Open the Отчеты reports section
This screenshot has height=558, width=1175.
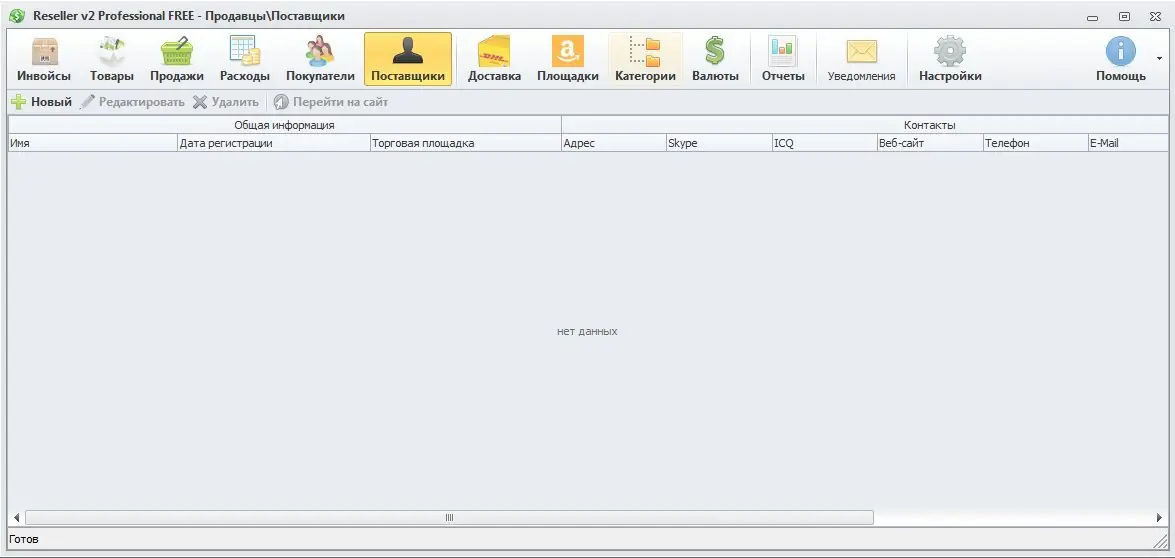[783, 59]
